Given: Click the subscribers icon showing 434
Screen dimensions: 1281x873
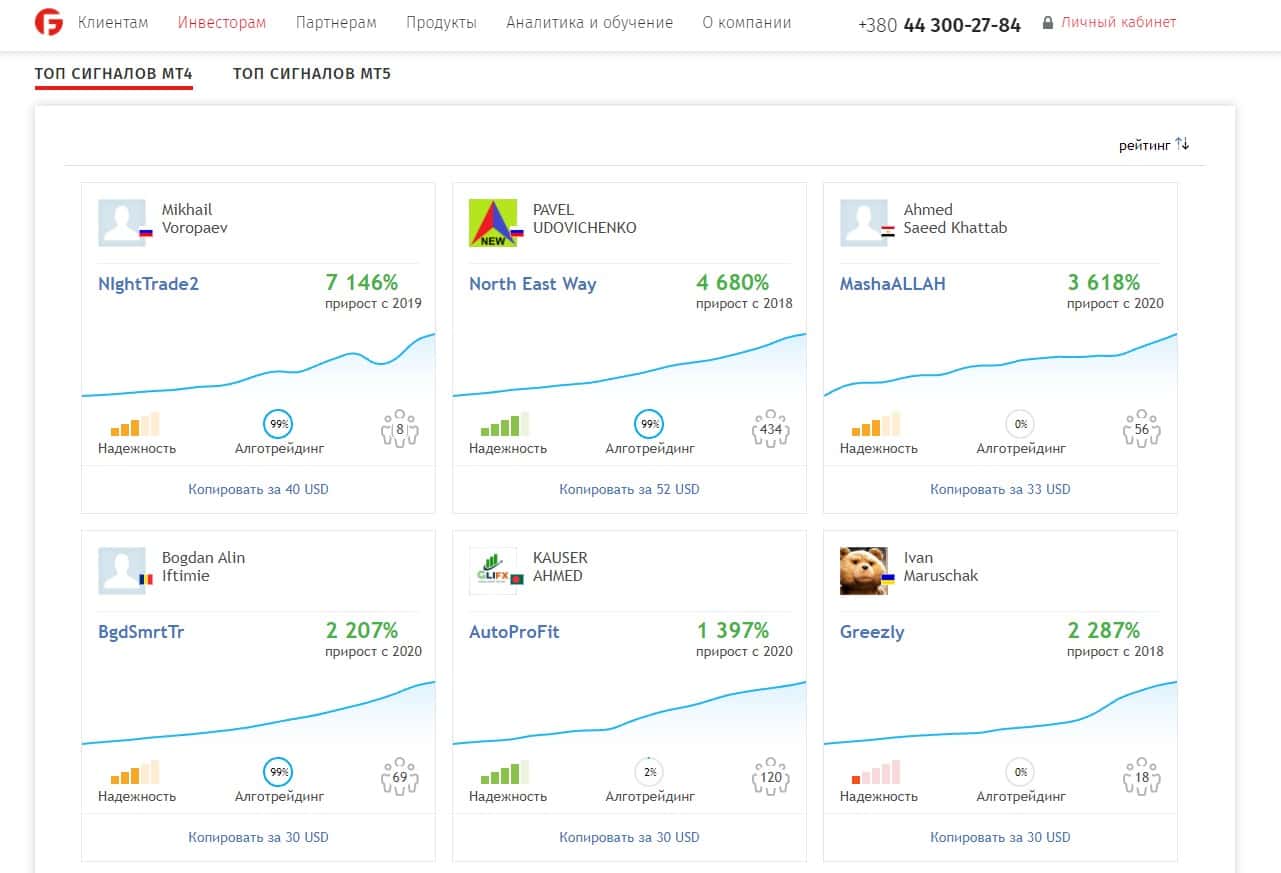Looking at the screenshot, I should 771,429.
